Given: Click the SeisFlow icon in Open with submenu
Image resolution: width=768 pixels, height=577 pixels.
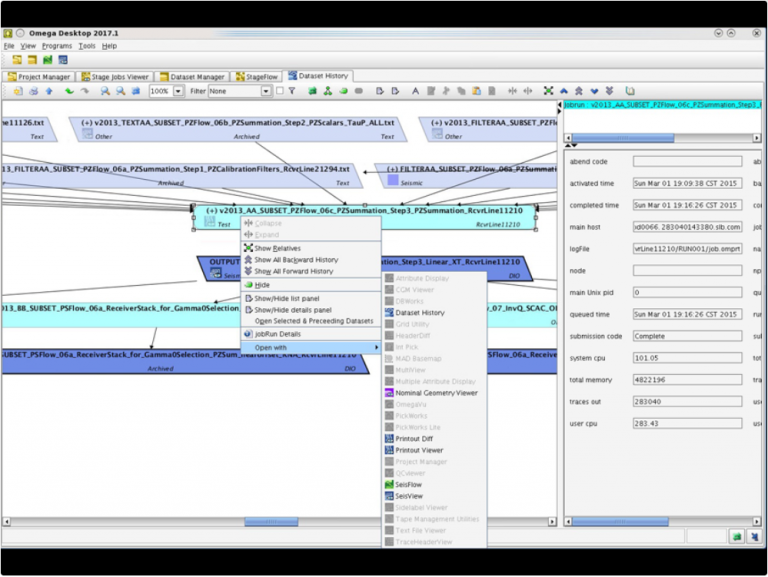Looking at the screenshot, I should (389, 485).
